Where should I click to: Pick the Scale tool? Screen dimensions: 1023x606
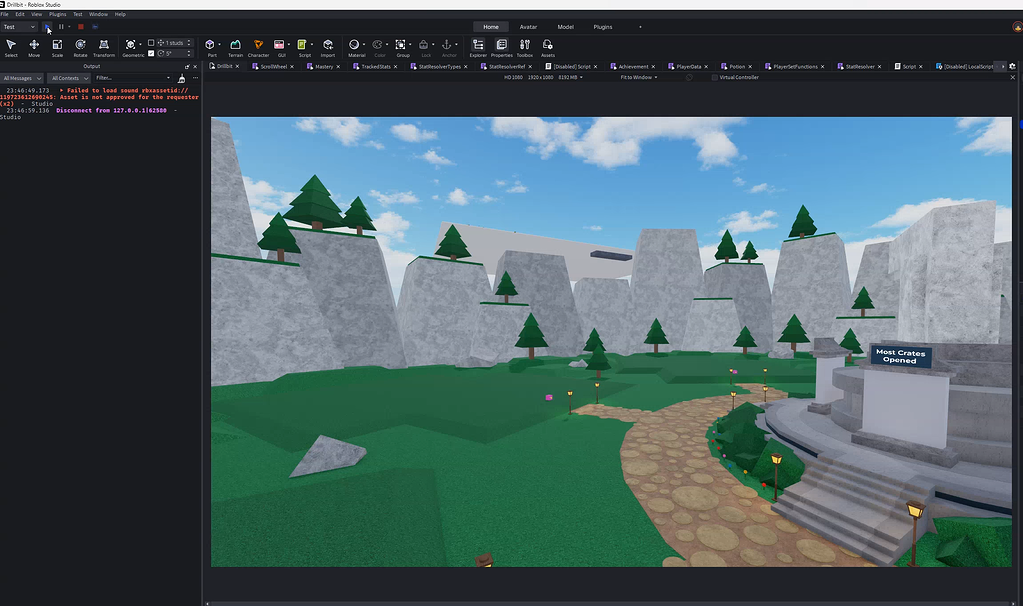[57, 48]
